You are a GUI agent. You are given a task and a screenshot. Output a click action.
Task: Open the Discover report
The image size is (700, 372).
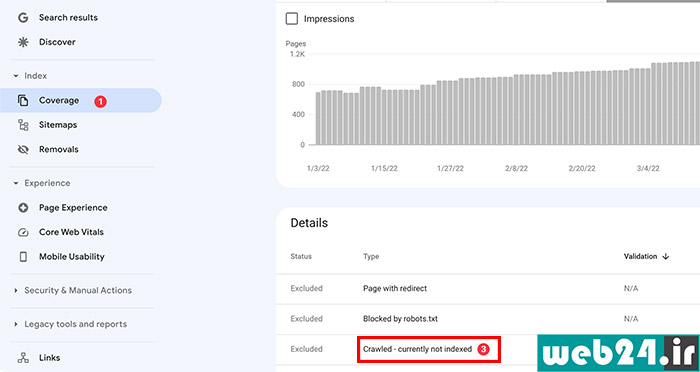click(57, 42)
